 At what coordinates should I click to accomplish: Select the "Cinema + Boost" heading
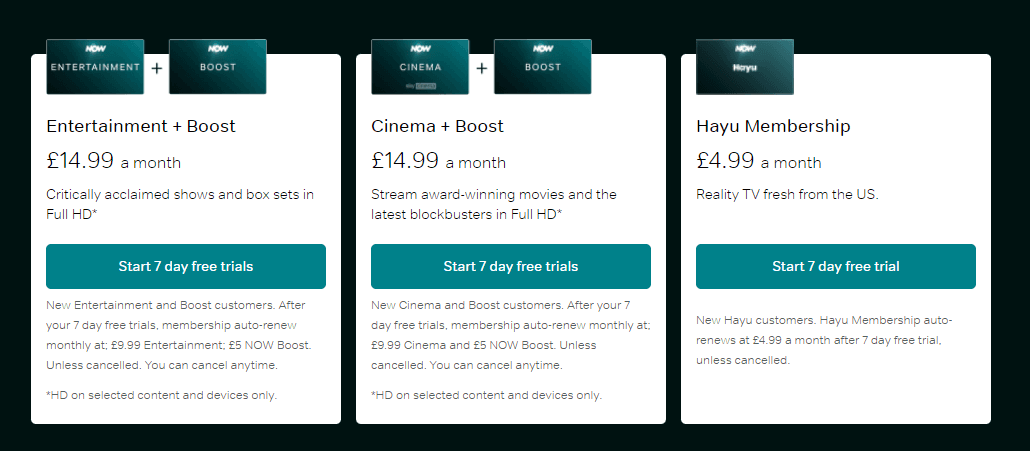[437, 126]
